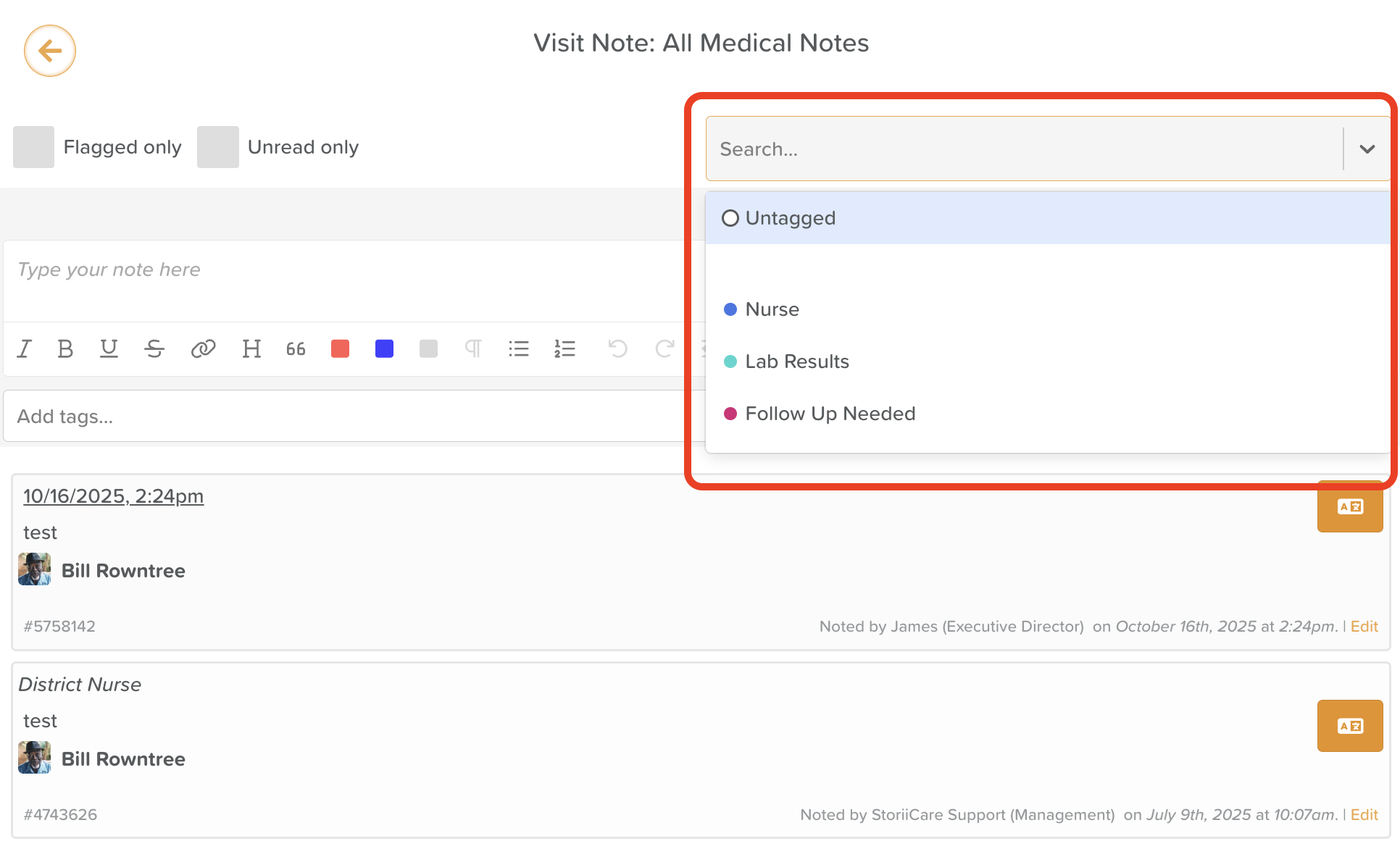Select the Untagged filter option
The image size is (1400, 849).
[x=790, y=218]
